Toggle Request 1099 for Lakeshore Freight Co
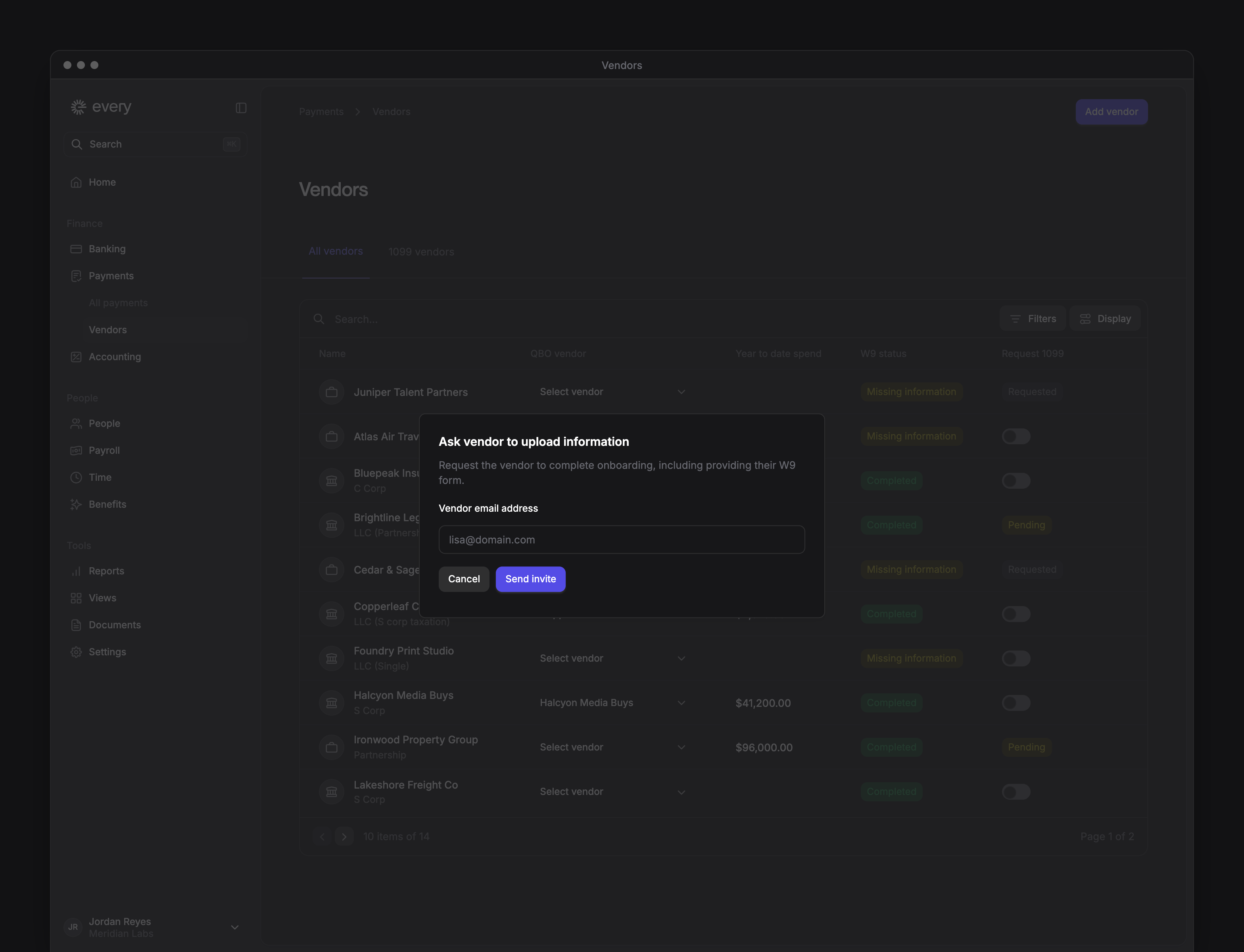Image resolution: width=1244 pixels, height=952 pixels. [x=1016, y=792]
